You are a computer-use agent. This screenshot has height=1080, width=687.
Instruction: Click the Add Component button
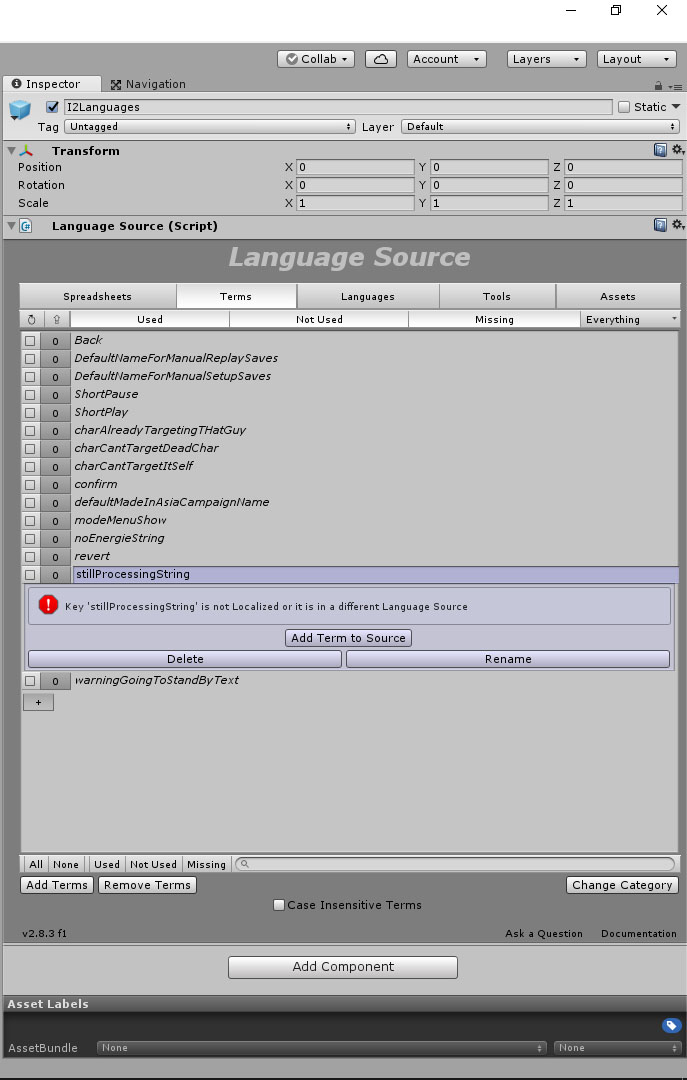[343, 967]
